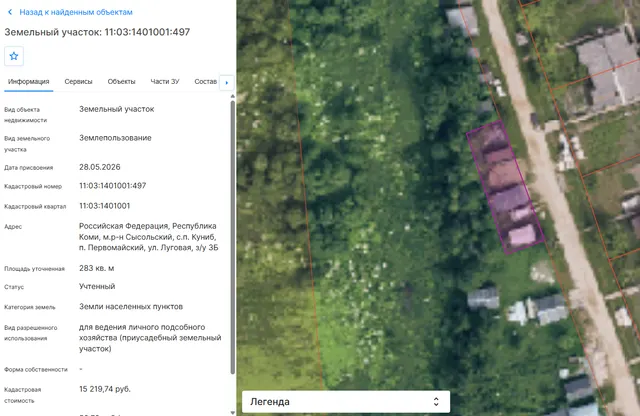This screenshot has height=416, width=640.
Task: Click the label Площадь уточненная
Action: click(x=34, y=269)
